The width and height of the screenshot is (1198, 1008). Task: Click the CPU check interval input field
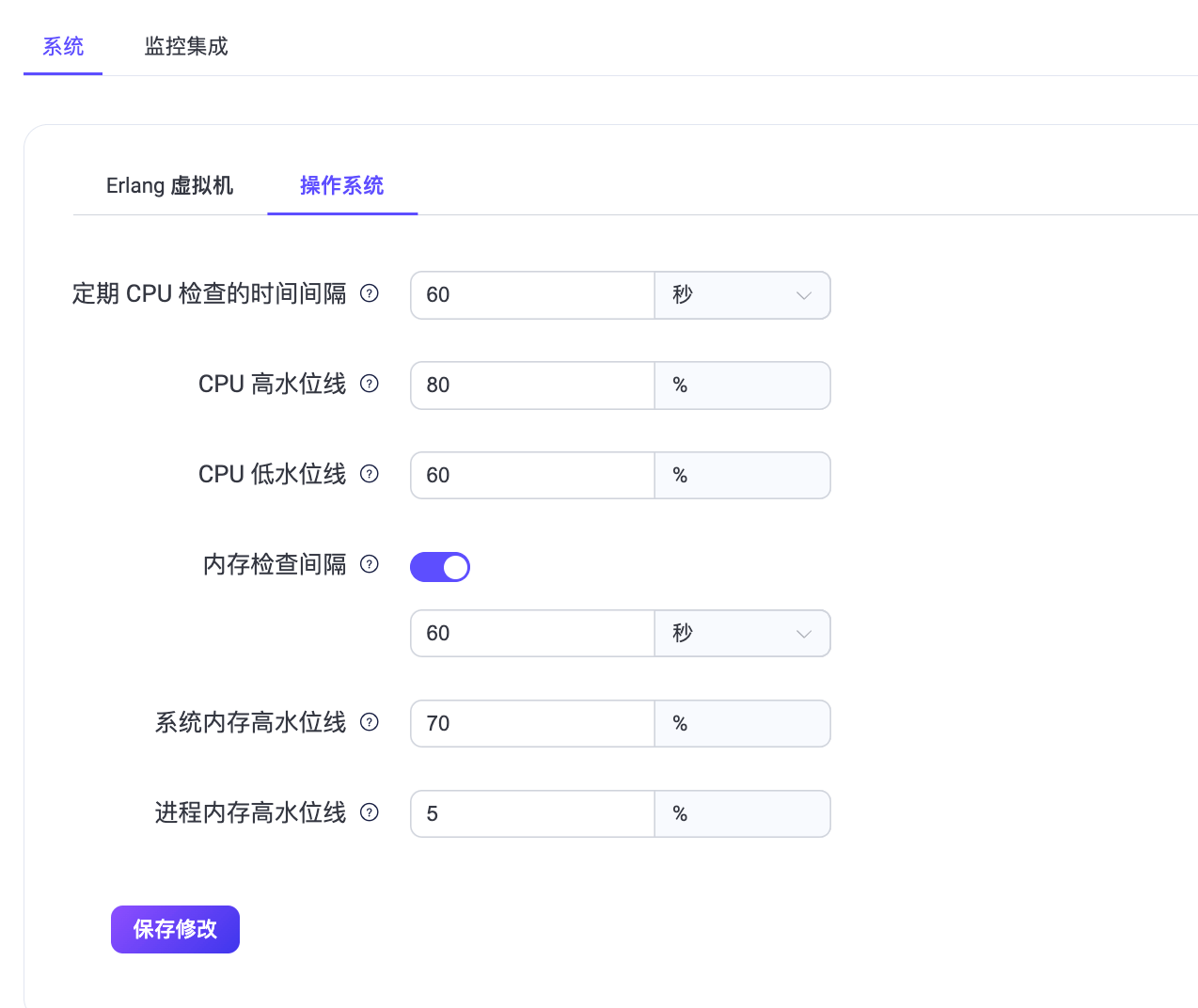click(x=532, y=295)
